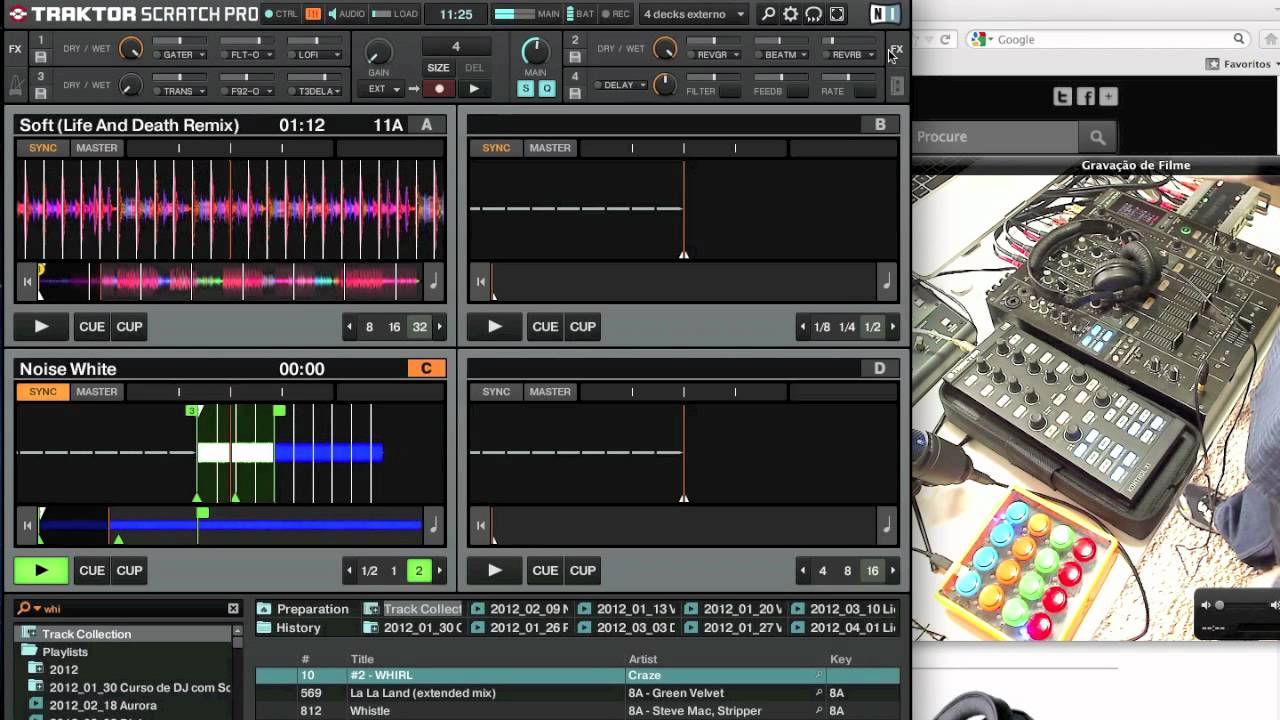Click CUE button on deck C
The width and height of the screenshot is (1280, 720).
[x=92, y=570]
